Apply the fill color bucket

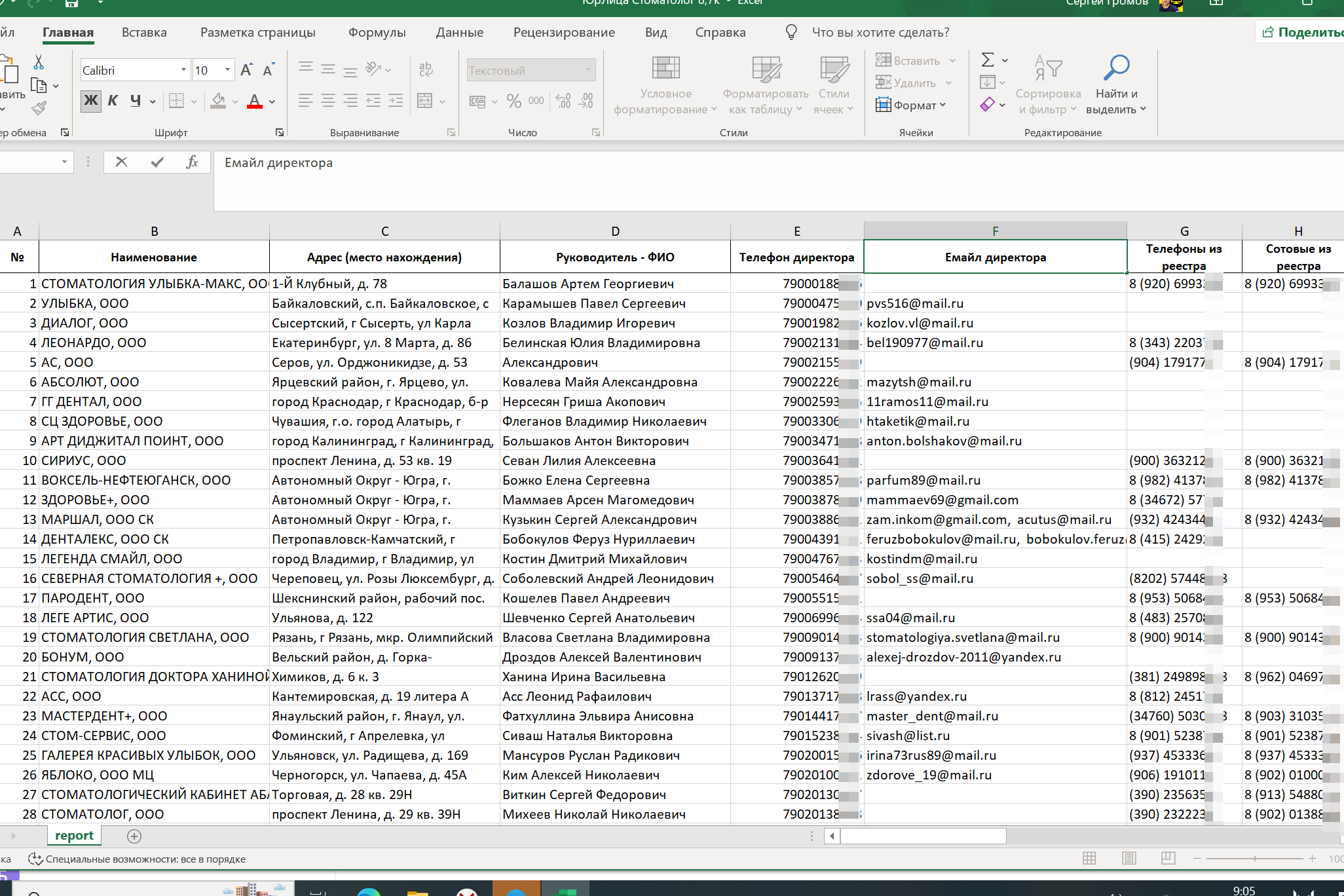pyautogui.click(x=218, y=101)
